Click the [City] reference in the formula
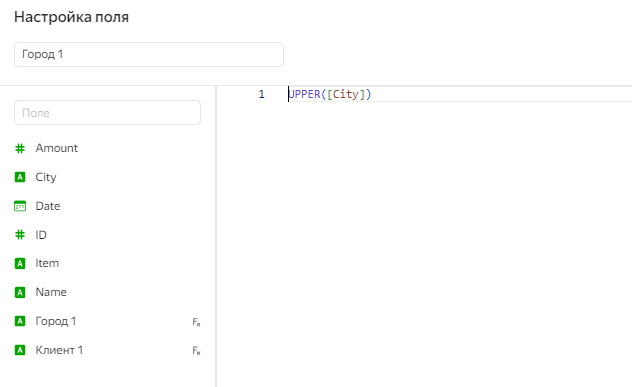This screenshot has height=387, width=632. pos(346,94)
